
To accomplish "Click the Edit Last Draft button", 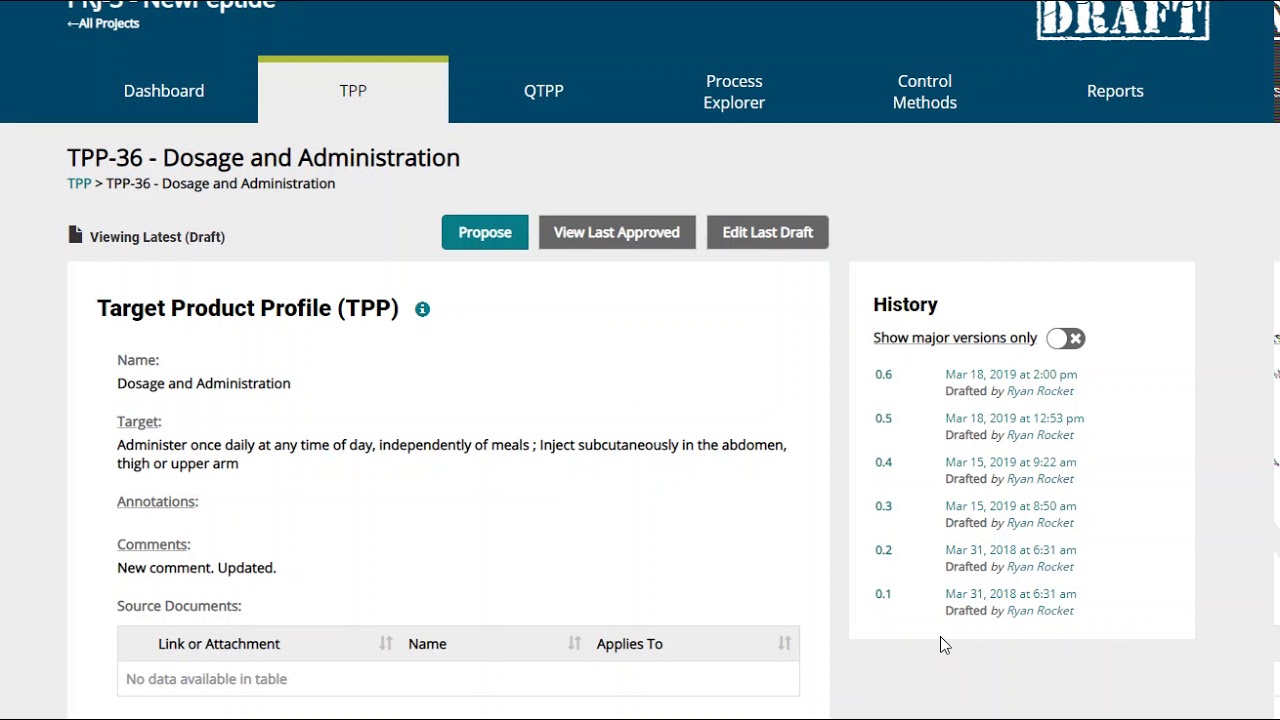I will [x=767, y=233].
